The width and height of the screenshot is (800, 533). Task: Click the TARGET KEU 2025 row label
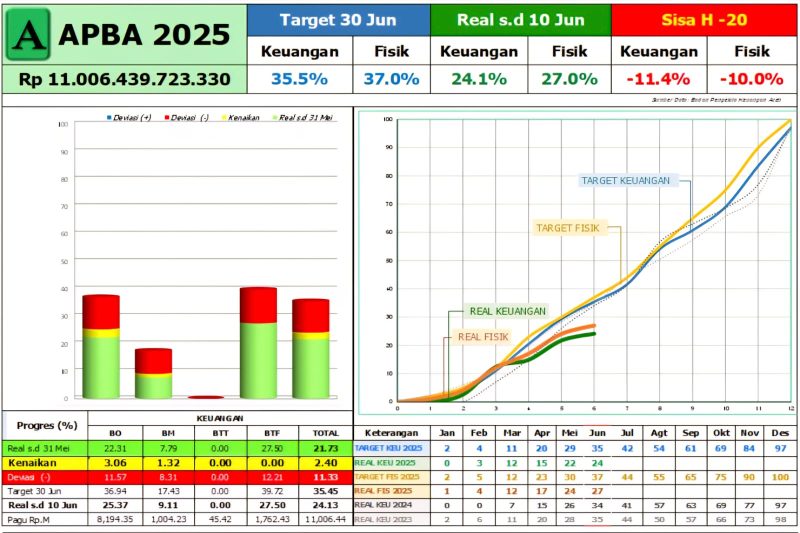(391, 450)
